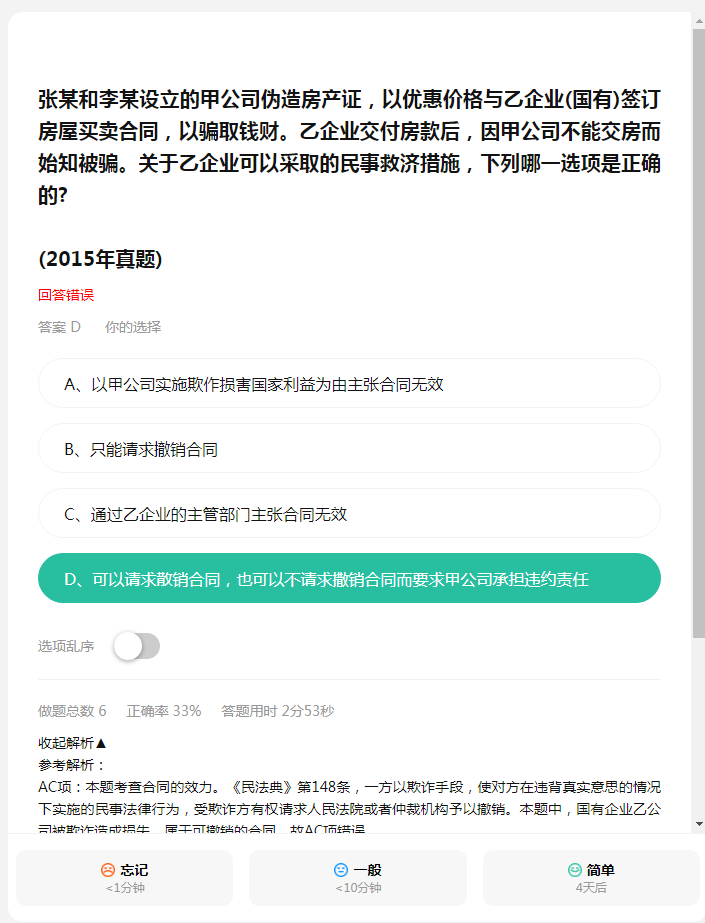The image size is (705, 923).
Task: Toggle the 选项乱序 switch
Action: [x=137, y=646]
